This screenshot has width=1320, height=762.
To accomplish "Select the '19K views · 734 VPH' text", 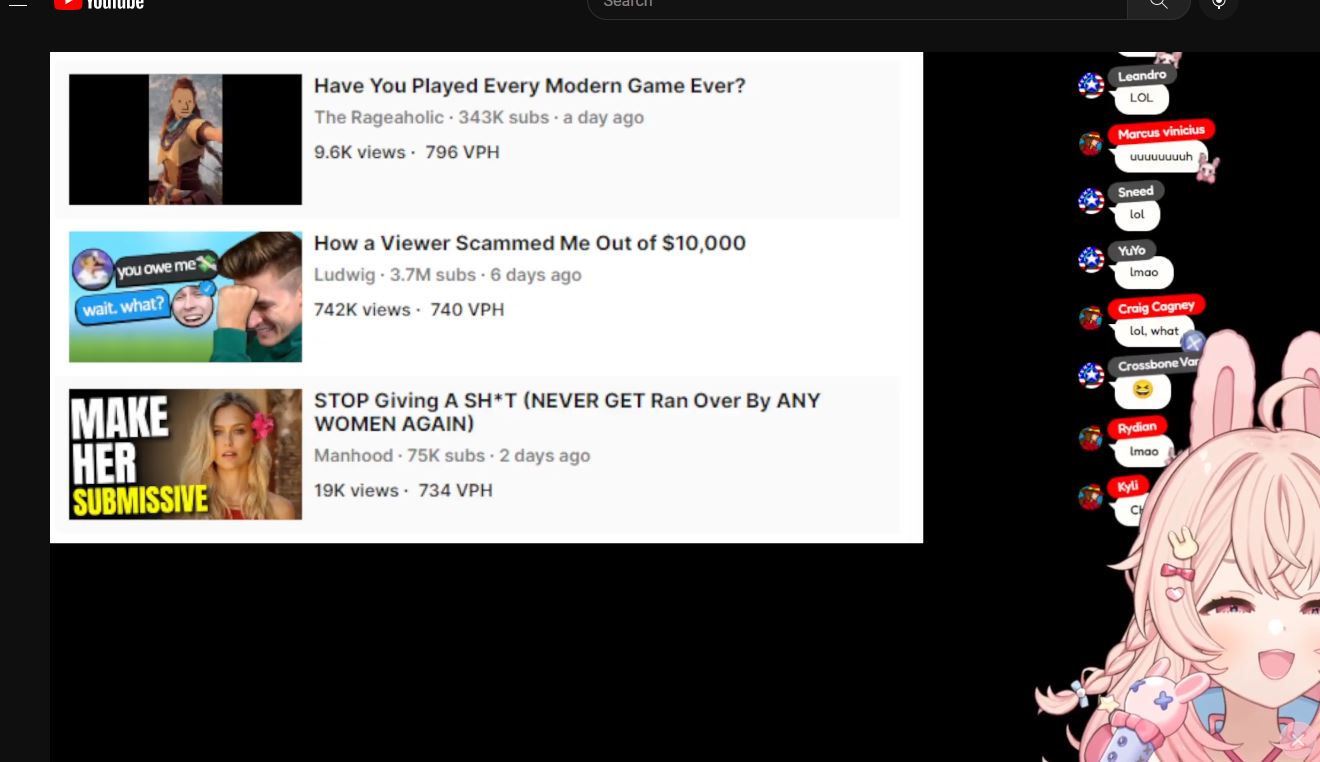I will click(403, 490).
